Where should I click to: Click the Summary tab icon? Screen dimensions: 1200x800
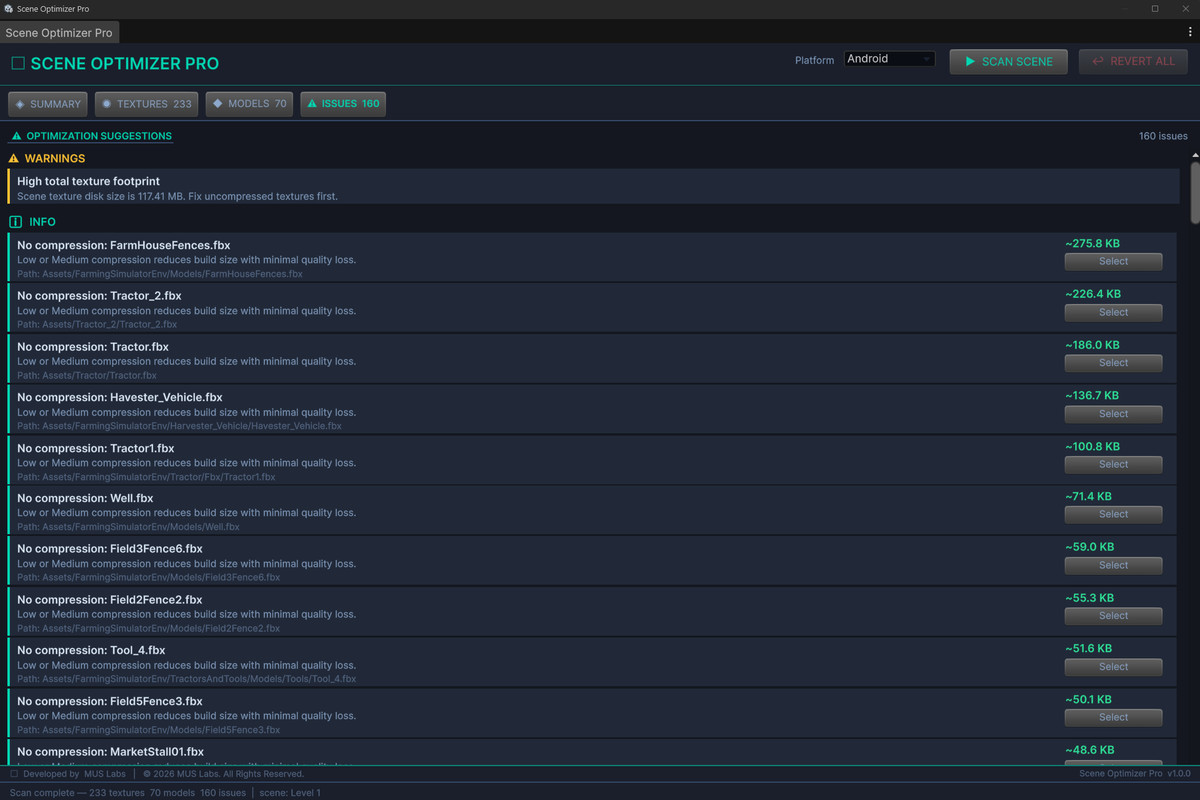20,104
